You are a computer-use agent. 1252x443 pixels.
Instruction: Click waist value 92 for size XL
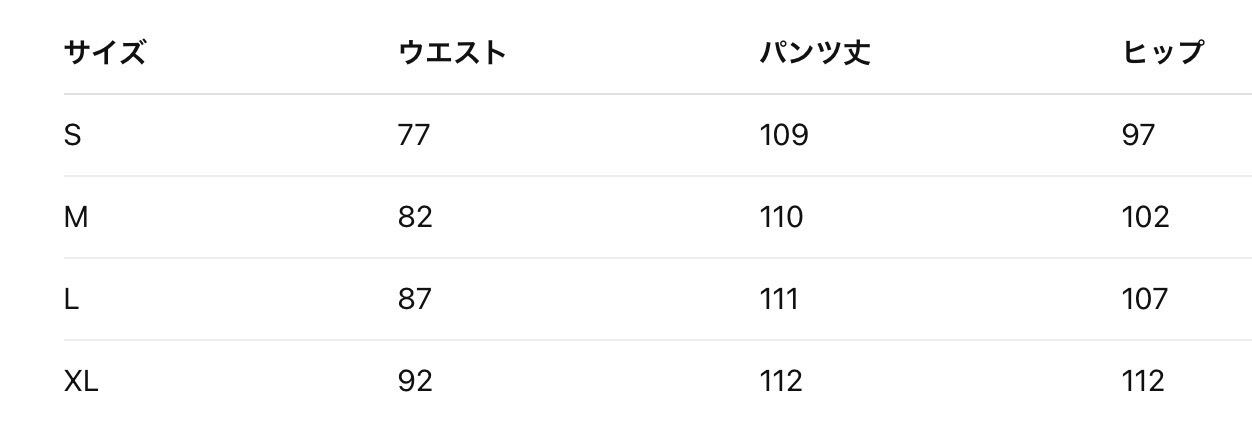(x=415, y=381)
